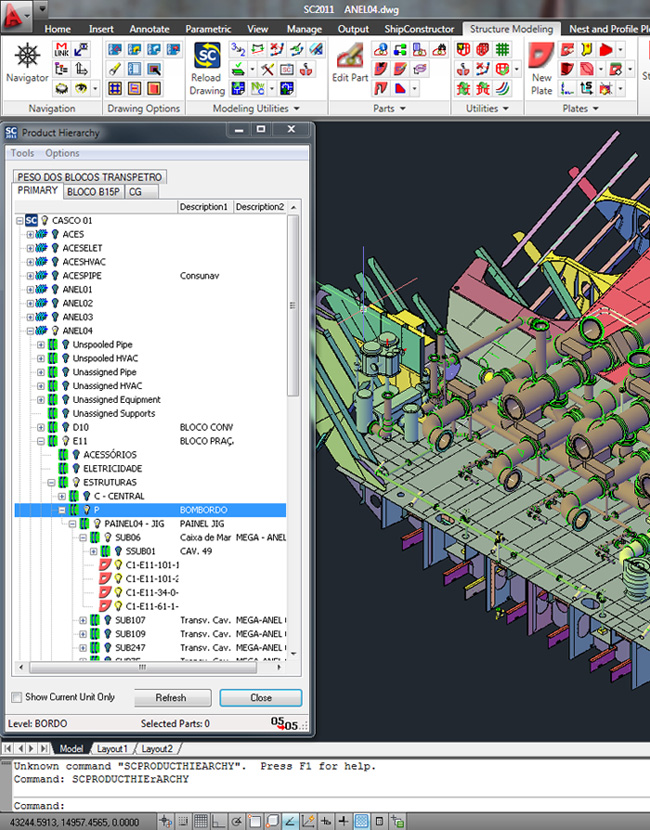Click the Close button in Product Hierarchy

pyautogui.click(x=261, y=698)
